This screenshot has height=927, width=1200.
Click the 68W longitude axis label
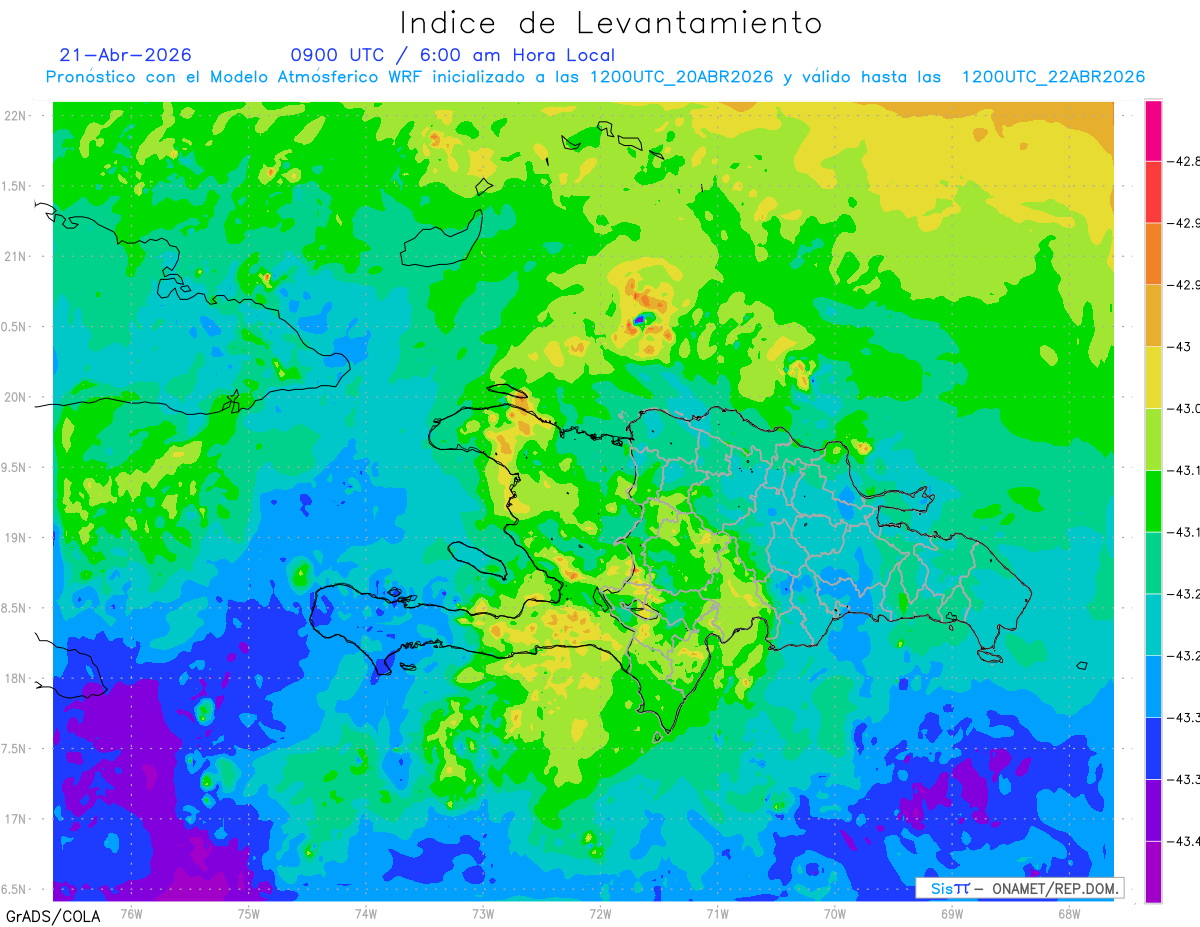click(x=1069, y=913)
